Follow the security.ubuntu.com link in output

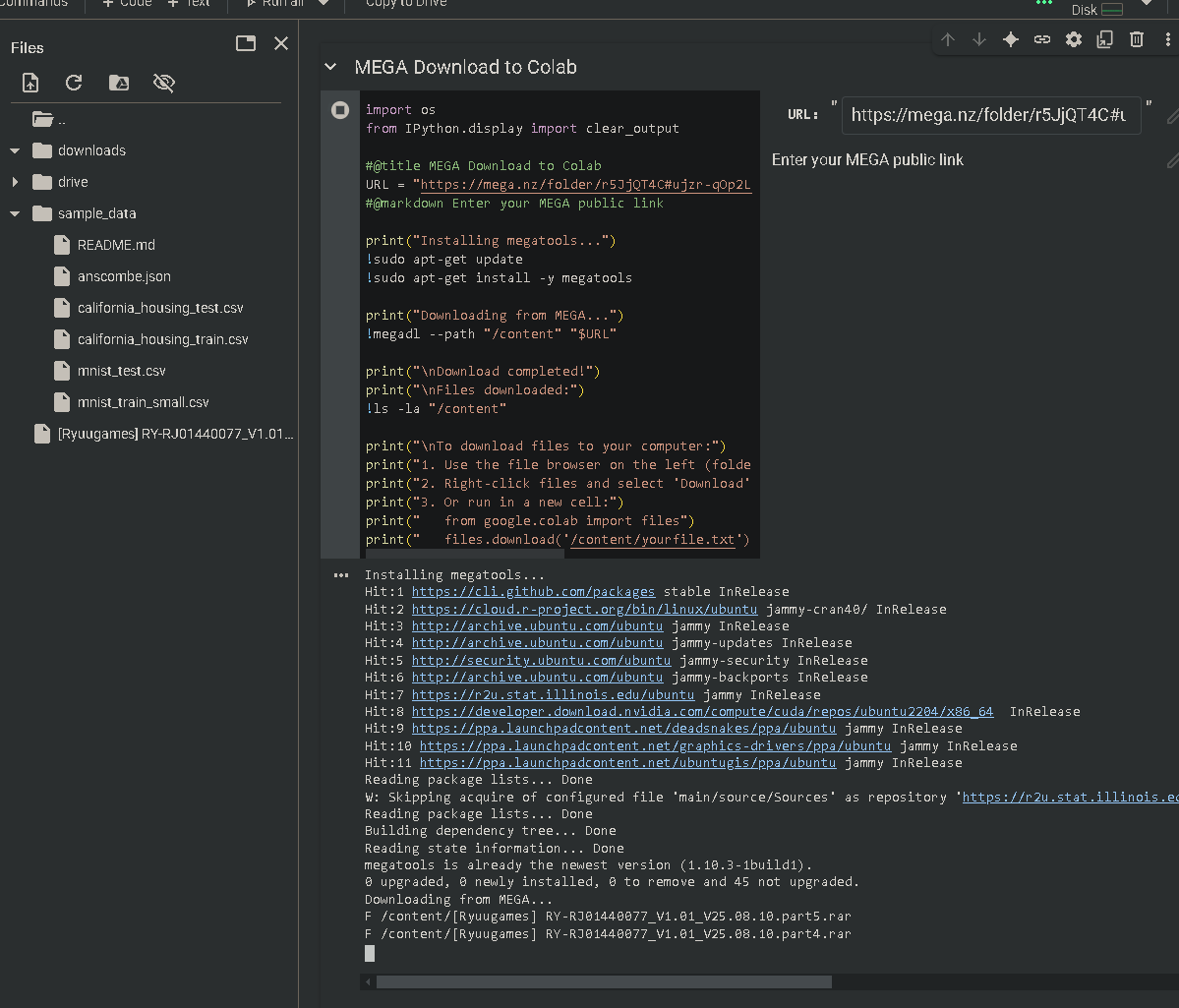click(541, 660)
